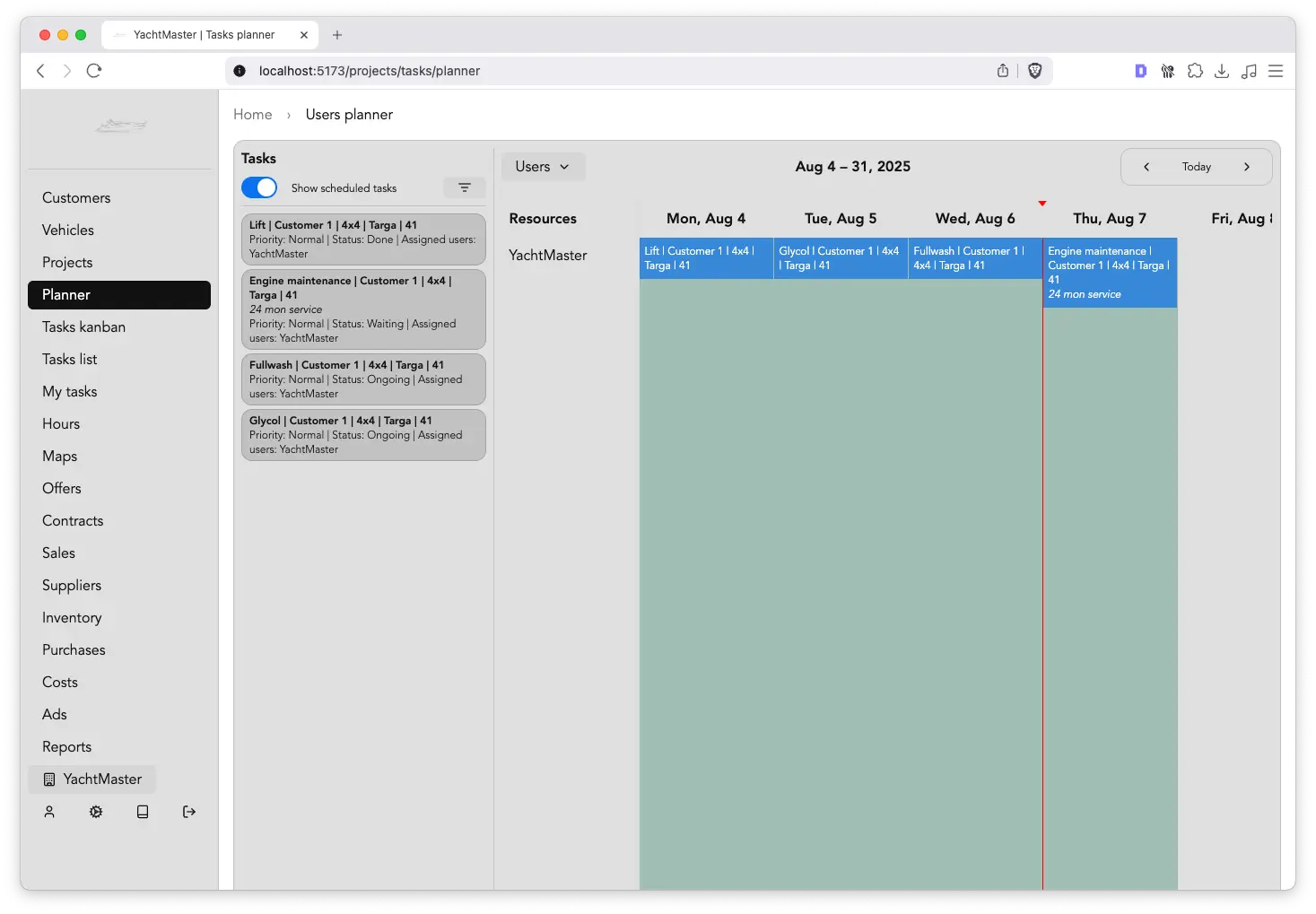The width and height of the screenshot is (1316, 914).
Task: Open the Users dropdown
Action: (543, 167)
